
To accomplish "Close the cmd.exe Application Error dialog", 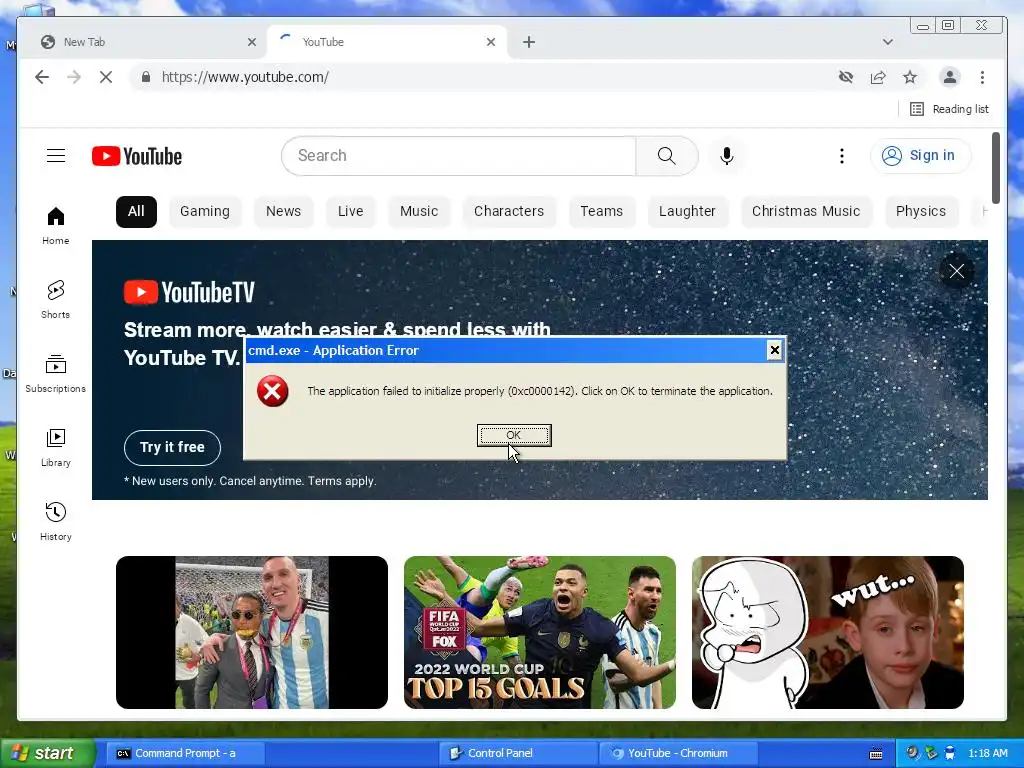I will tap(775, 350).
